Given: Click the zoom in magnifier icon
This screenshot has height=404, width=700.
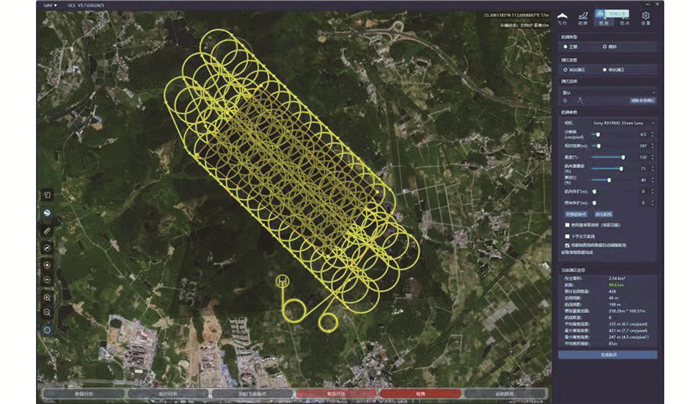Looking at the screenshot, I should [47, 297].
